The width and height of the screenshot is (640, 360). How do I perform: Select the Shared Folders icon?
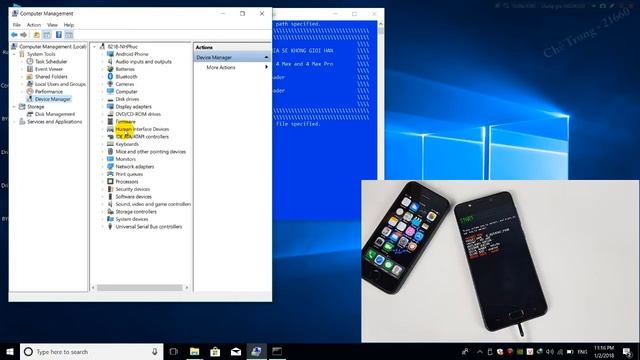[x=30, y=77]
